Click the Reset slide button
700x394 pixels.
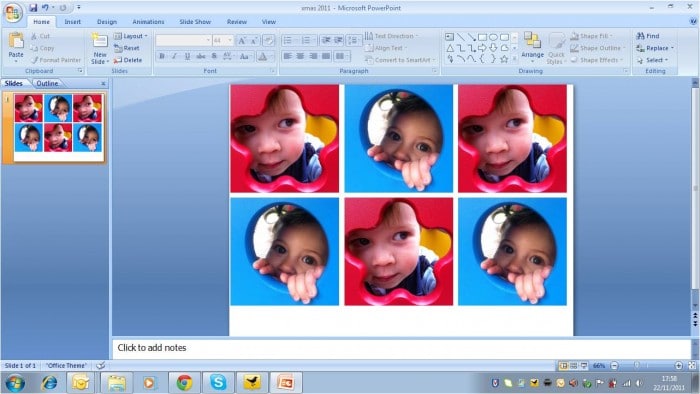[127, 48]
